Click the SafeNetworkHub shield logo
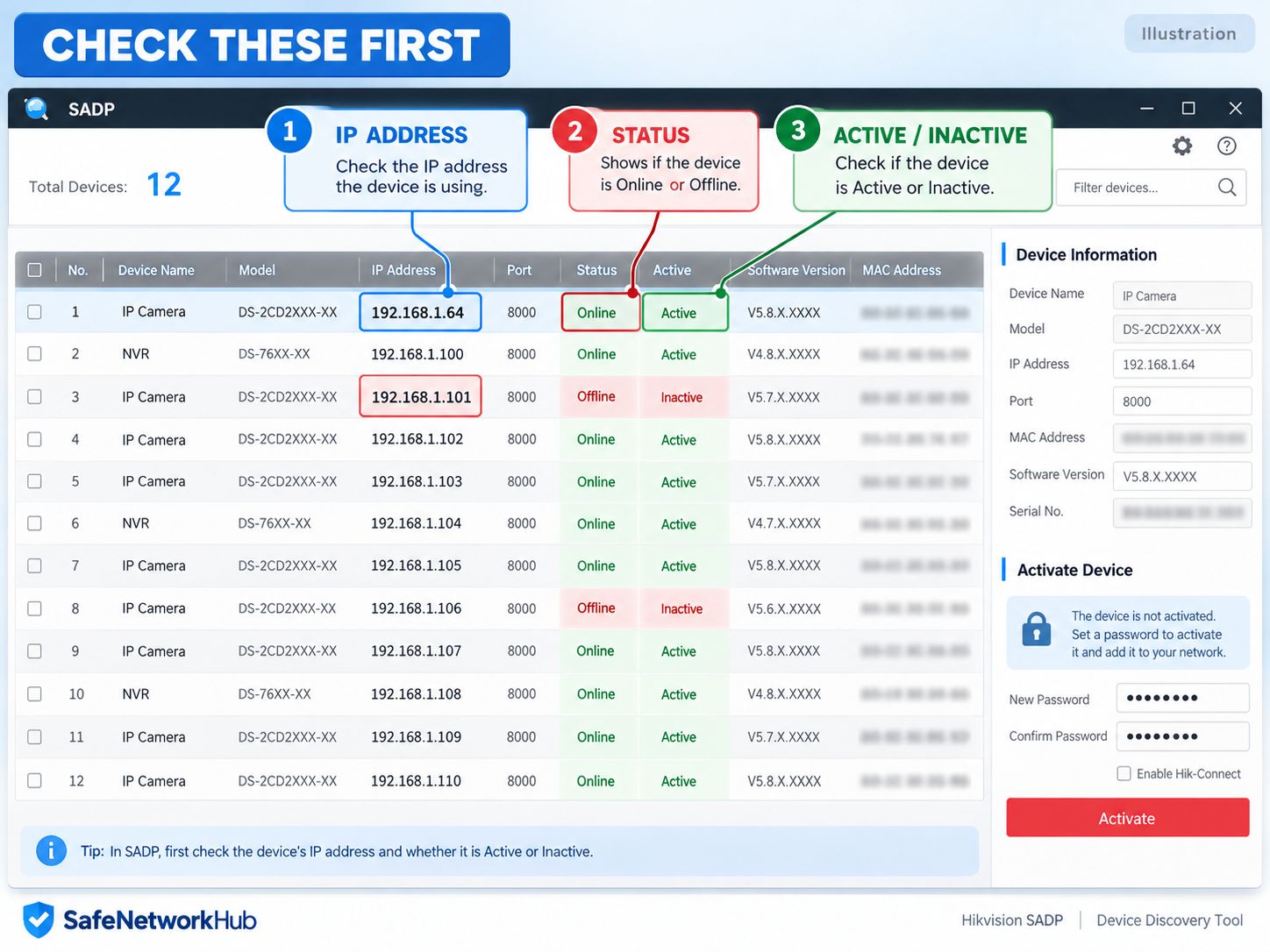 coord(39,920)
